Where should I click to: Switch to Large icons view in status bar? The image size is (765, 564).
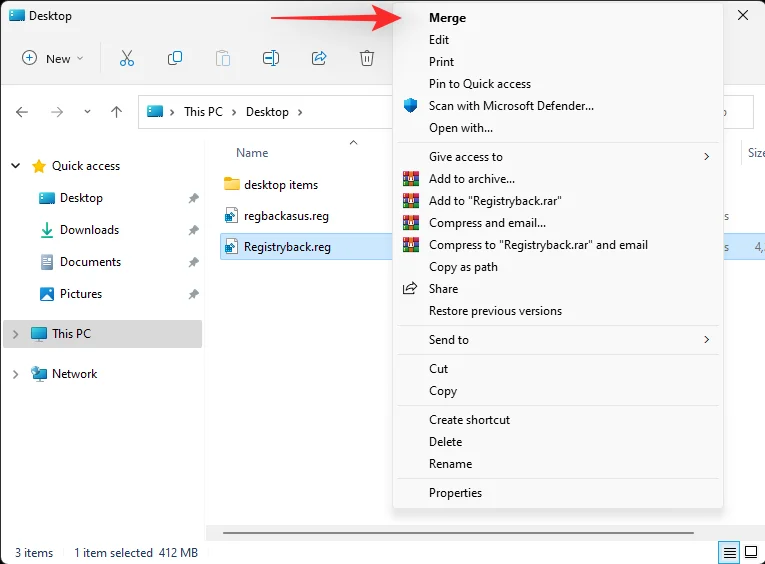pyautogui.click(x=751, y=552)
